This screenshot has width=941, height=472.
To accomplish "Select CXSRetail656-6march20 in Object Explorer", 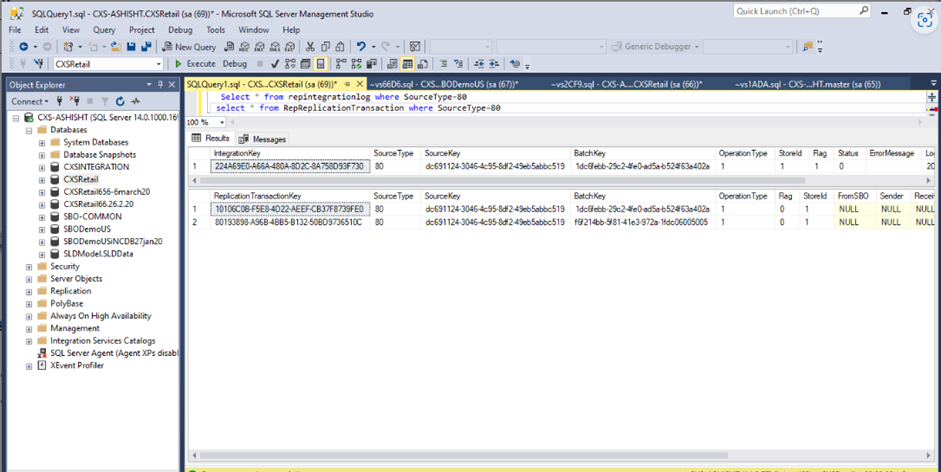I will click(106, 192).
